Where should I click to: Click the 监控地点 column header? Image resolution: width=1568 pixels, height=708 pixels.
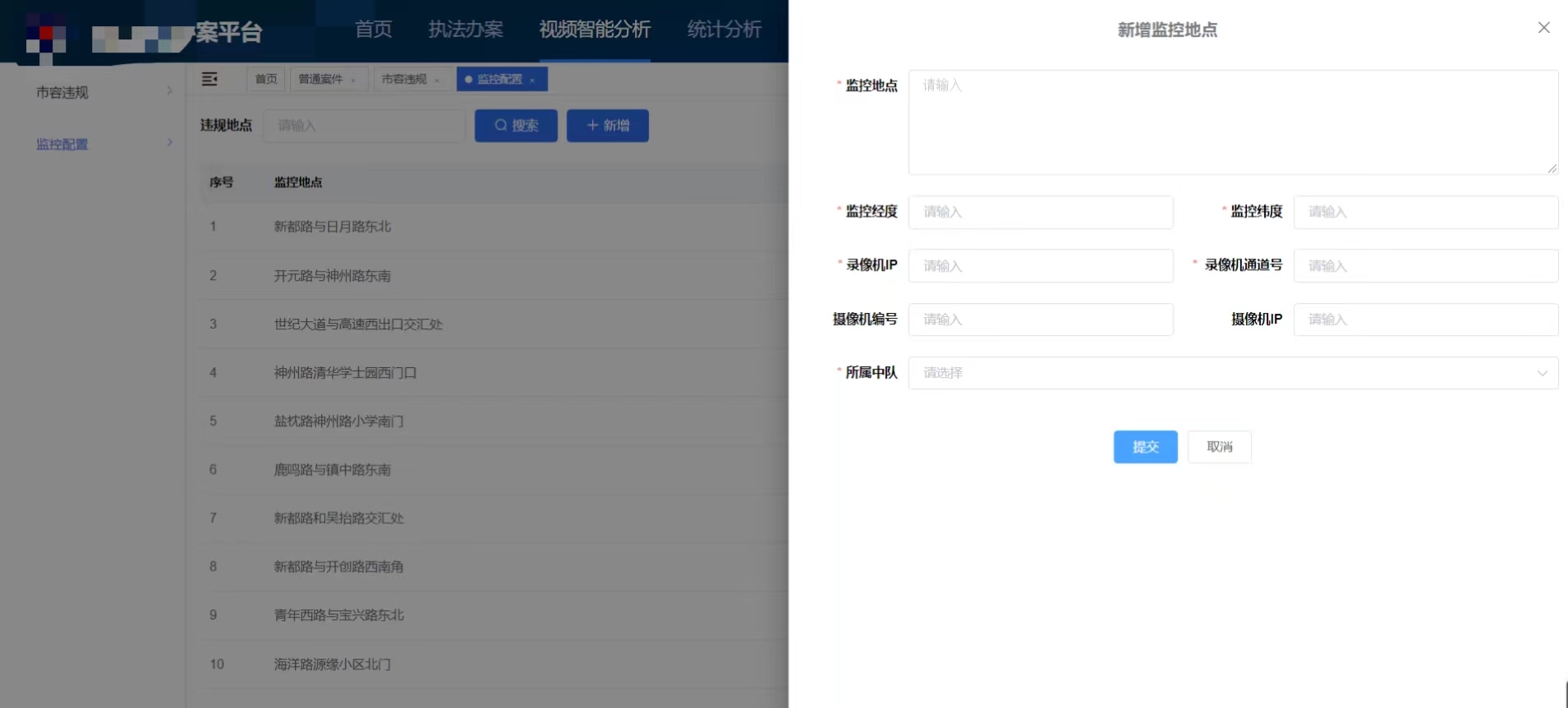298,182
